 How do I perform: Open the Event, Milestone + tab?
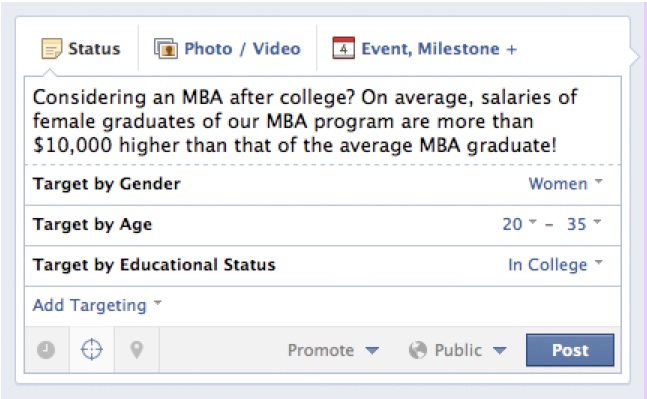[x=425, y=49]
